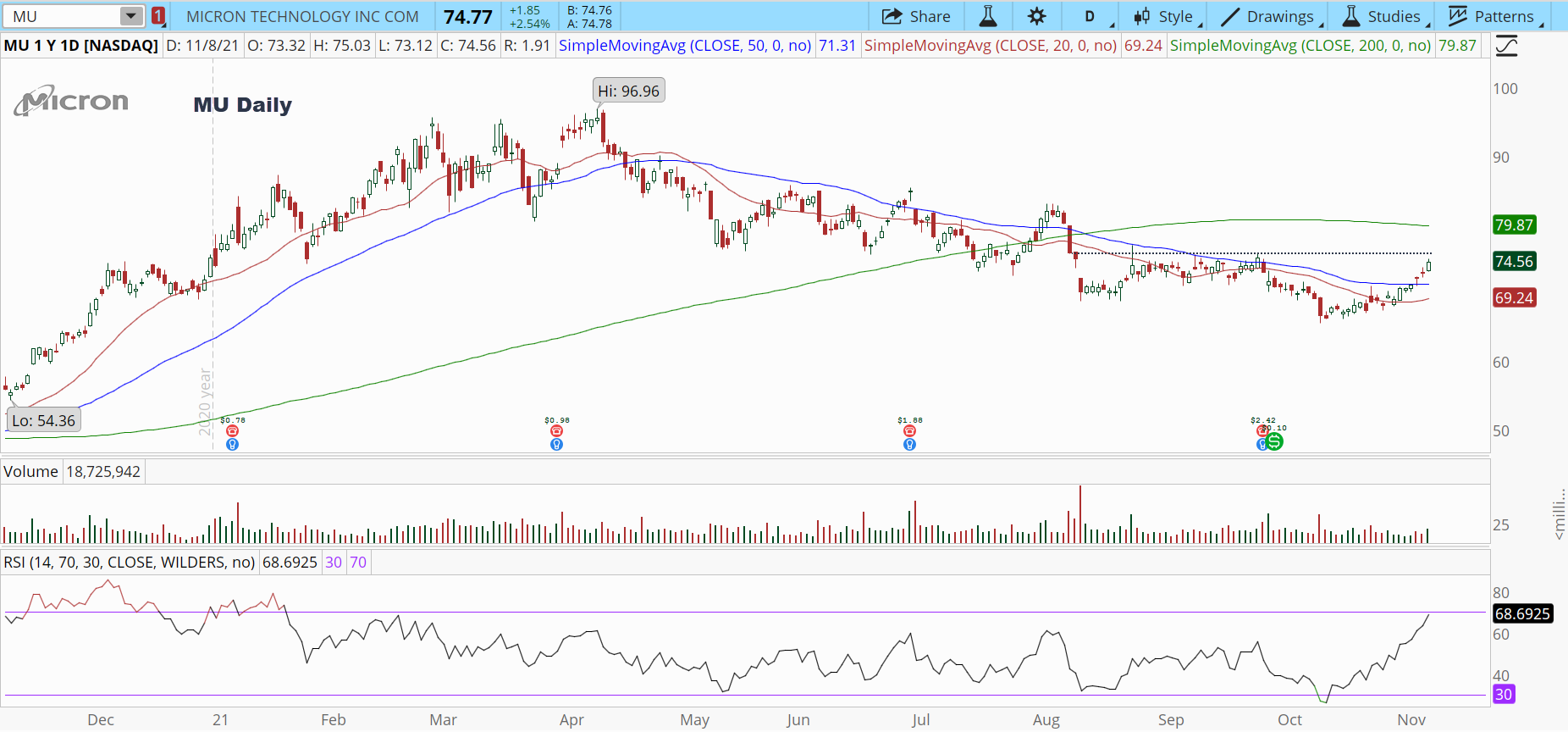
Task: Click the "MU 1 Y 1D [NASDAQ]" chart title
Action: [81, 46]
